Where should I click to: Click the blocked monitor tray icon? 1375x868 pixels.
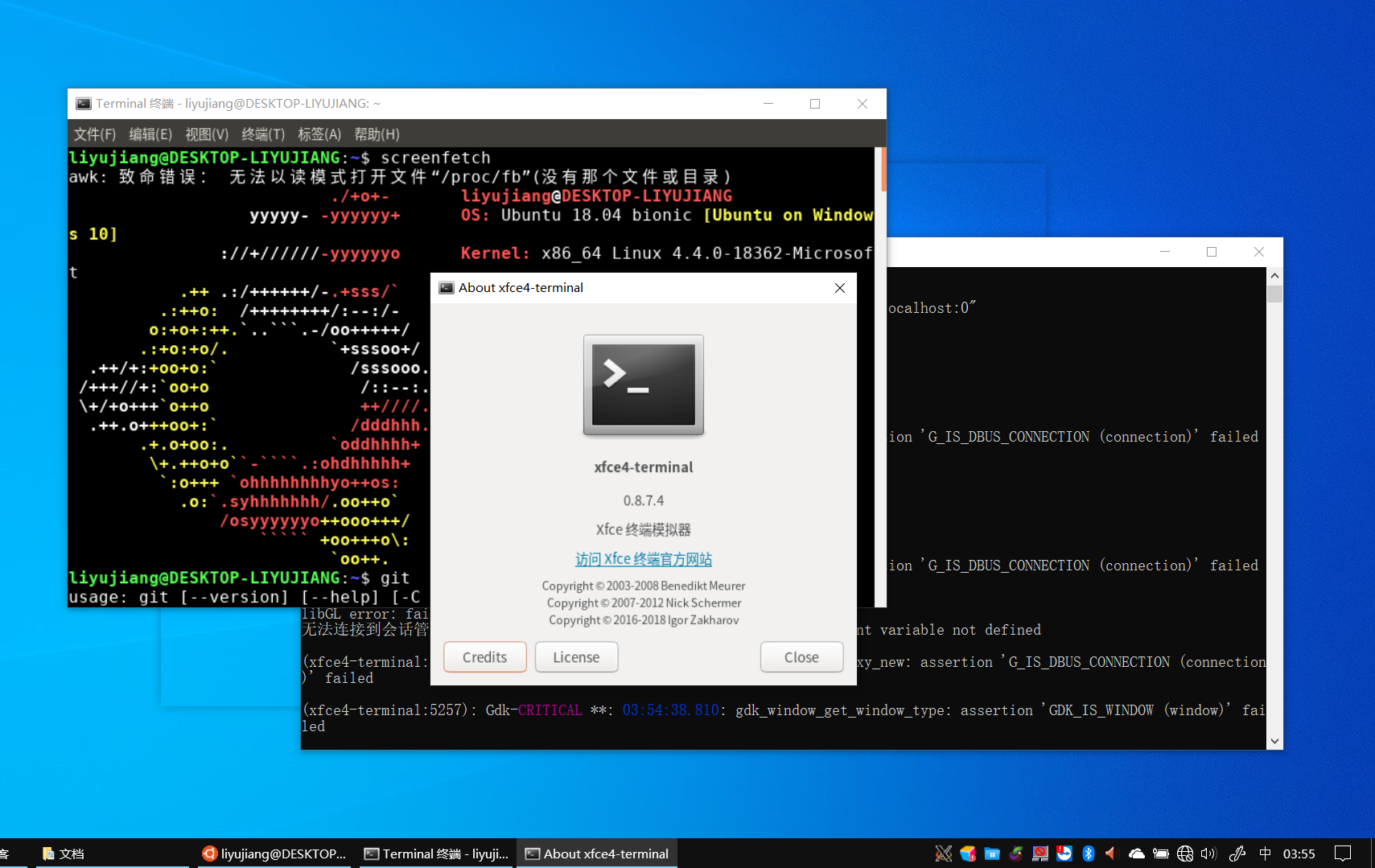click(x=1040, y=854)
